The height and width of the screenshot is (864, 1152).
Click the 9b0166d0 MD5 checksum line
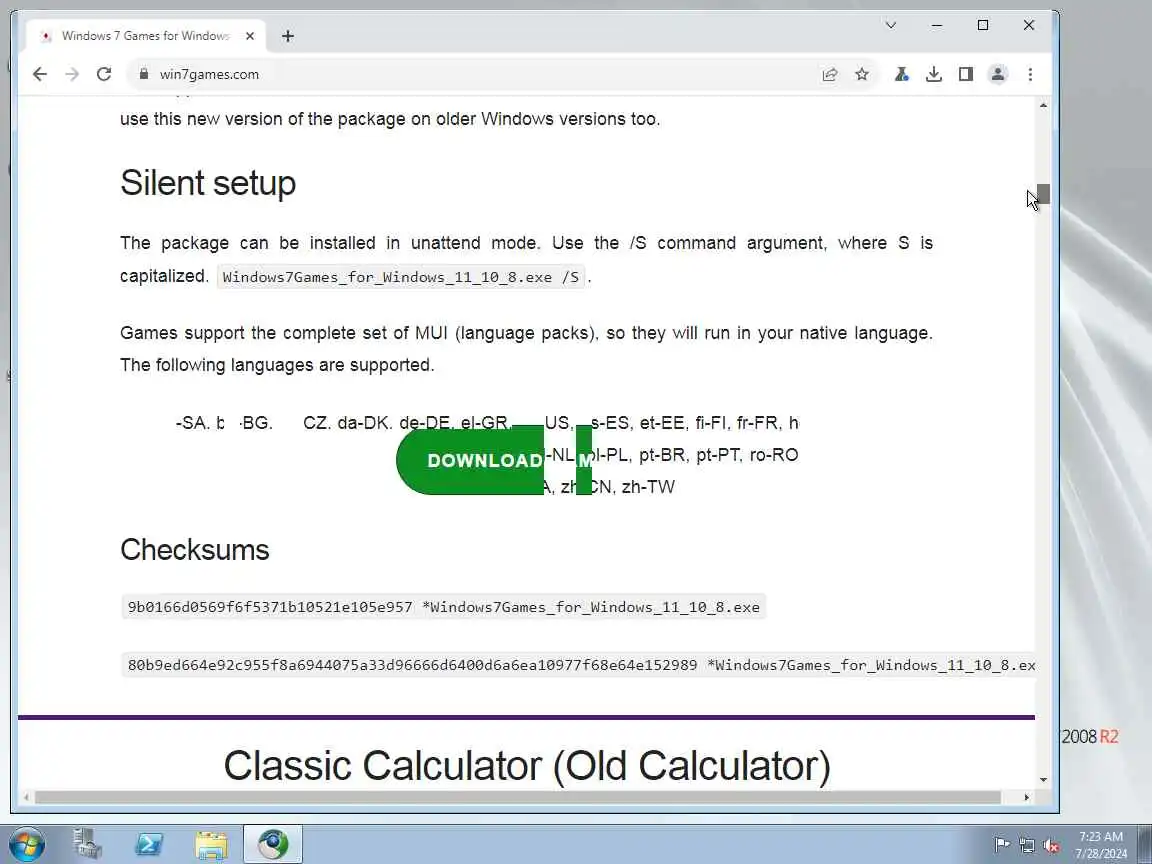(x=444, y=607)
